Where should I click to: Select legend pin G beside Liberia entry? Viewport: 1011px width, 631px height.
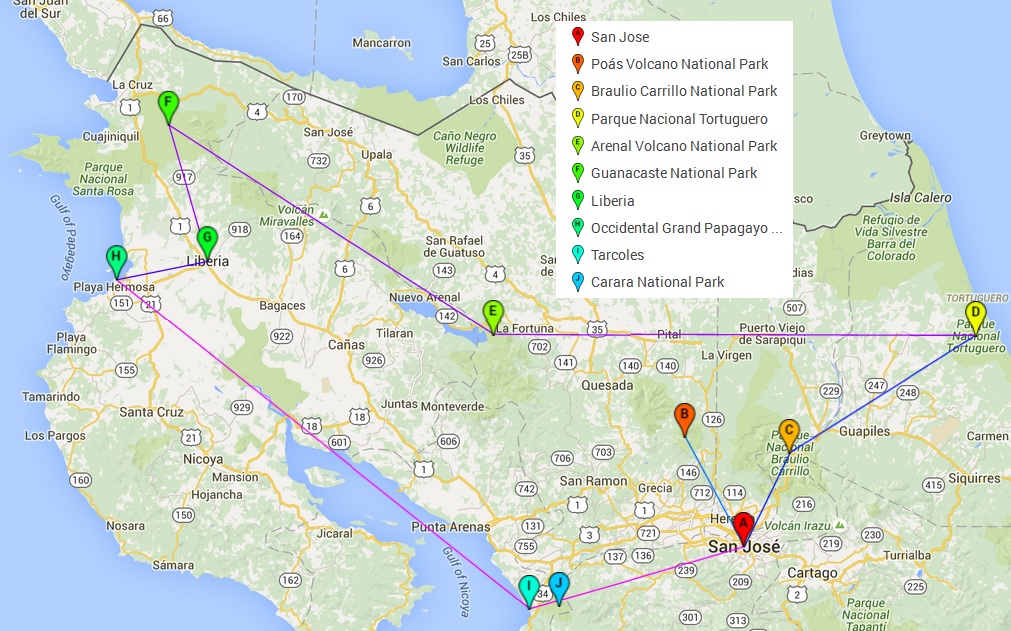[x=578, y=200]
